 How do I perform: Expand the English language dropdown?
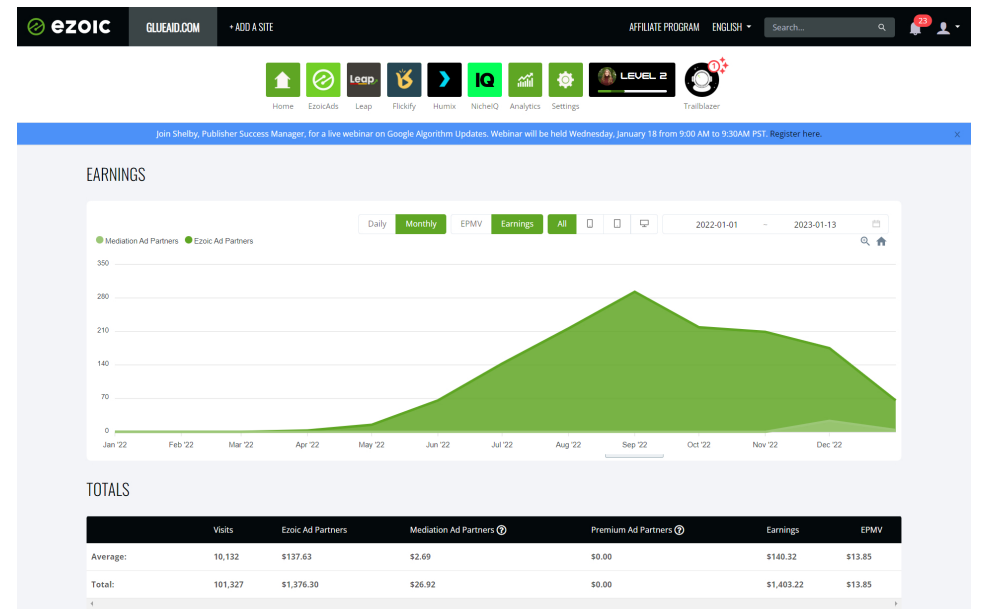click(732, 27)
